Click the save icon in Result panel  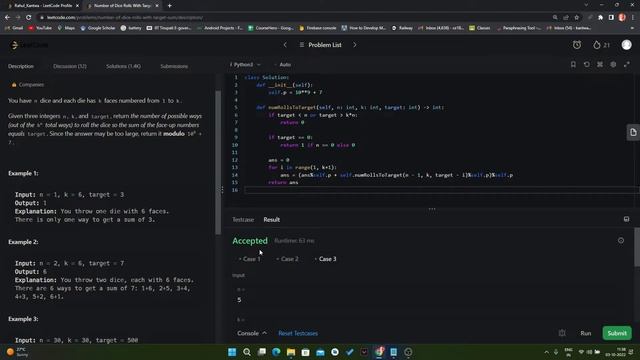click(x=627, y=220)
